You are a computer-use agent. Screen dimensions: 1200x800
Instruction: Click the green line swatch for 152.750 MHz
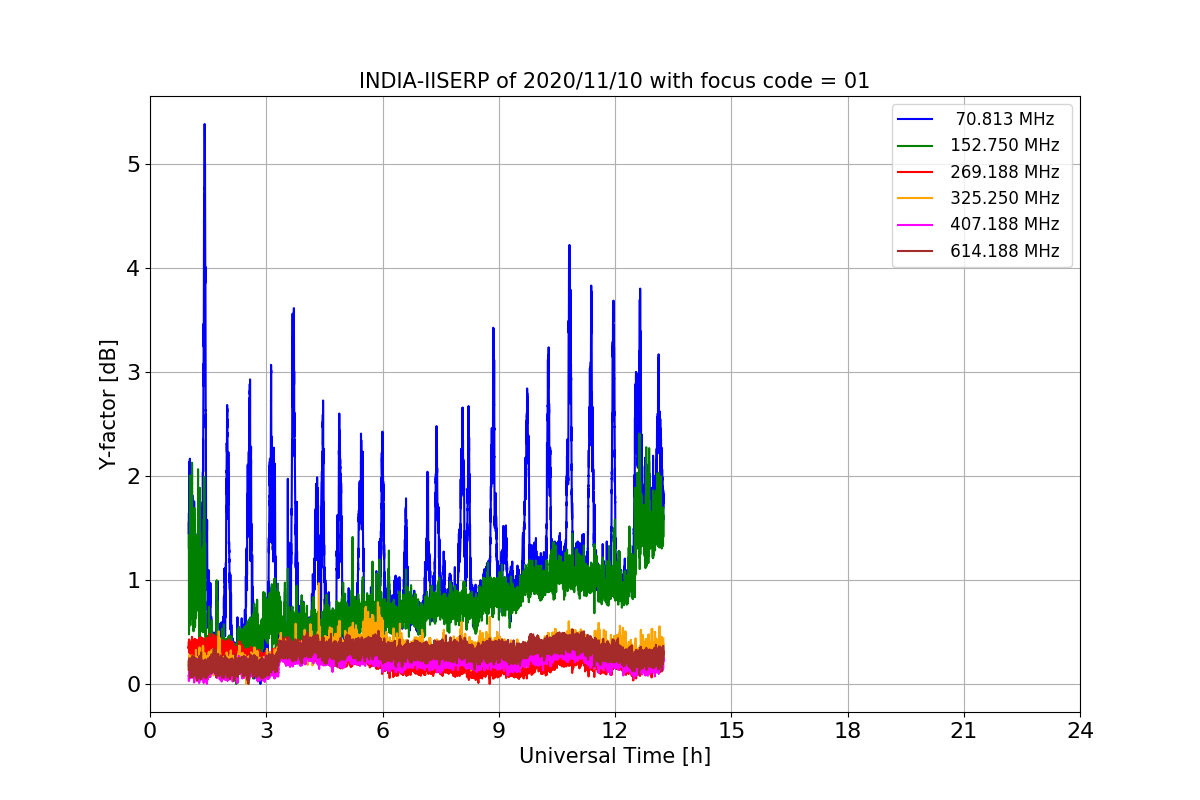pyautogui.click(x=915, y=145)
